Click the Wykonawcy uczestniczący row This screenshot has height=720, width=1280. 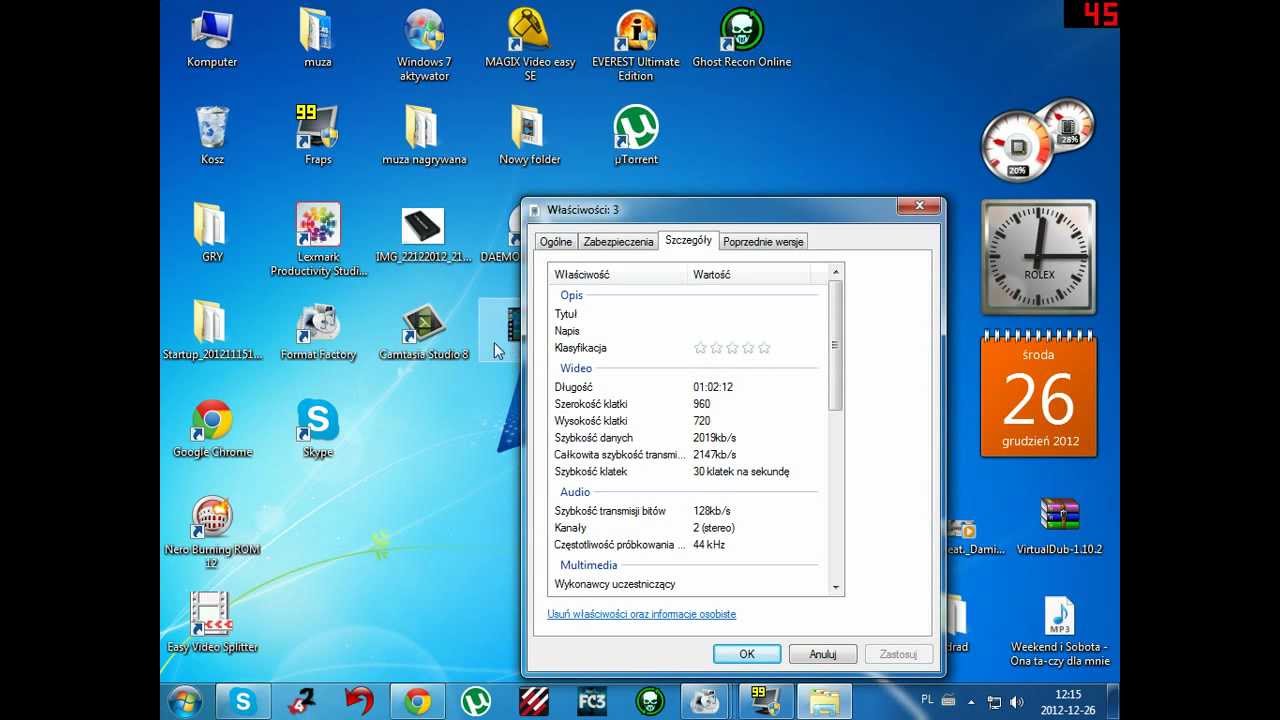(688, 584)
